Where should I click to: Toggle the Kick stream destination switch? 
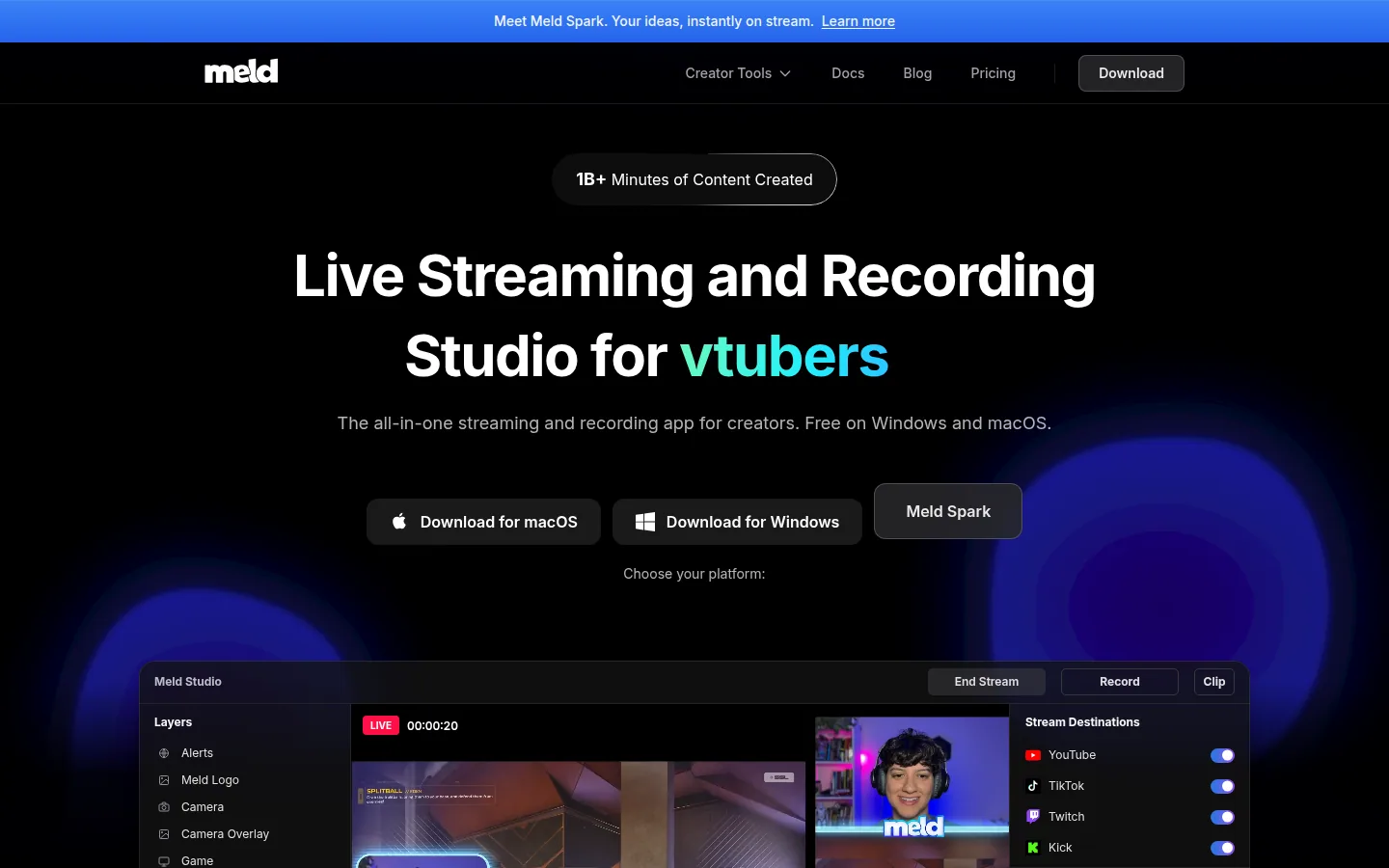point(1222,848)
